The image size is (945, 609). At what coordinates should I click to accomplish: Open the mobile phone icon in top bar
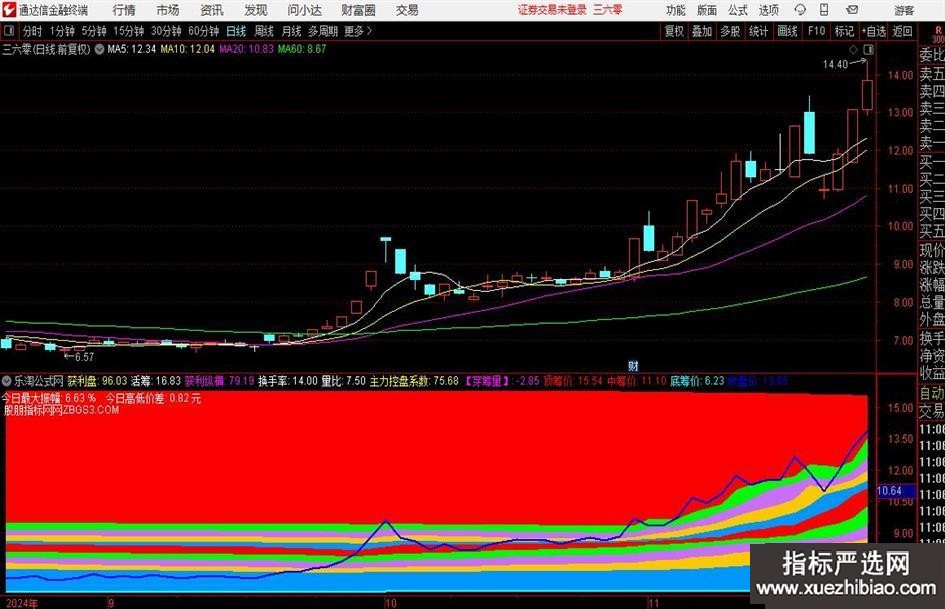point(824,10)
